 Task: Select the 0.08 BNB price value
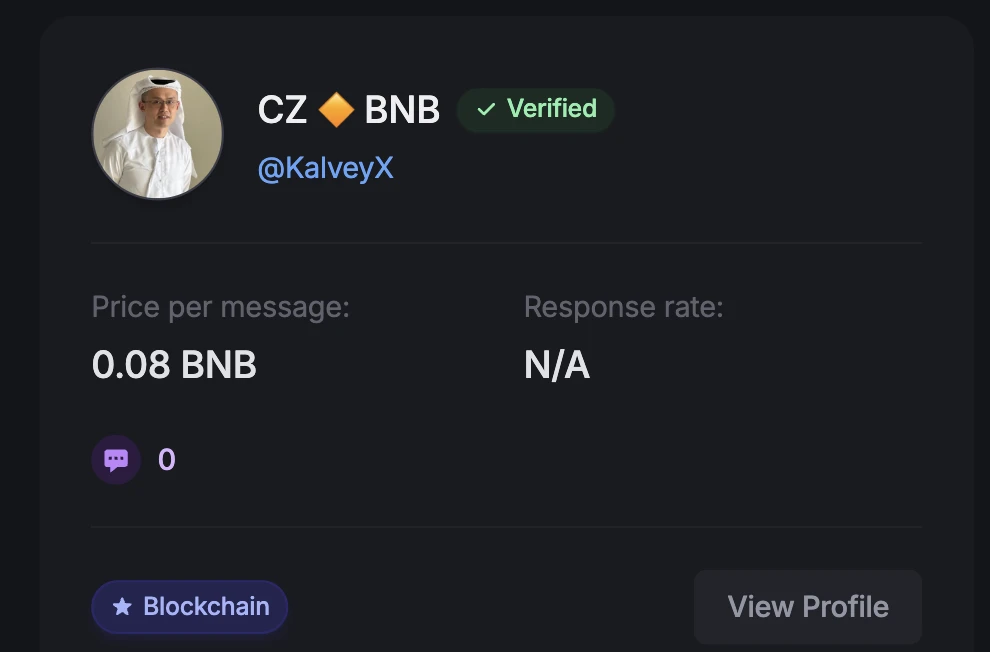coord(174,365)
